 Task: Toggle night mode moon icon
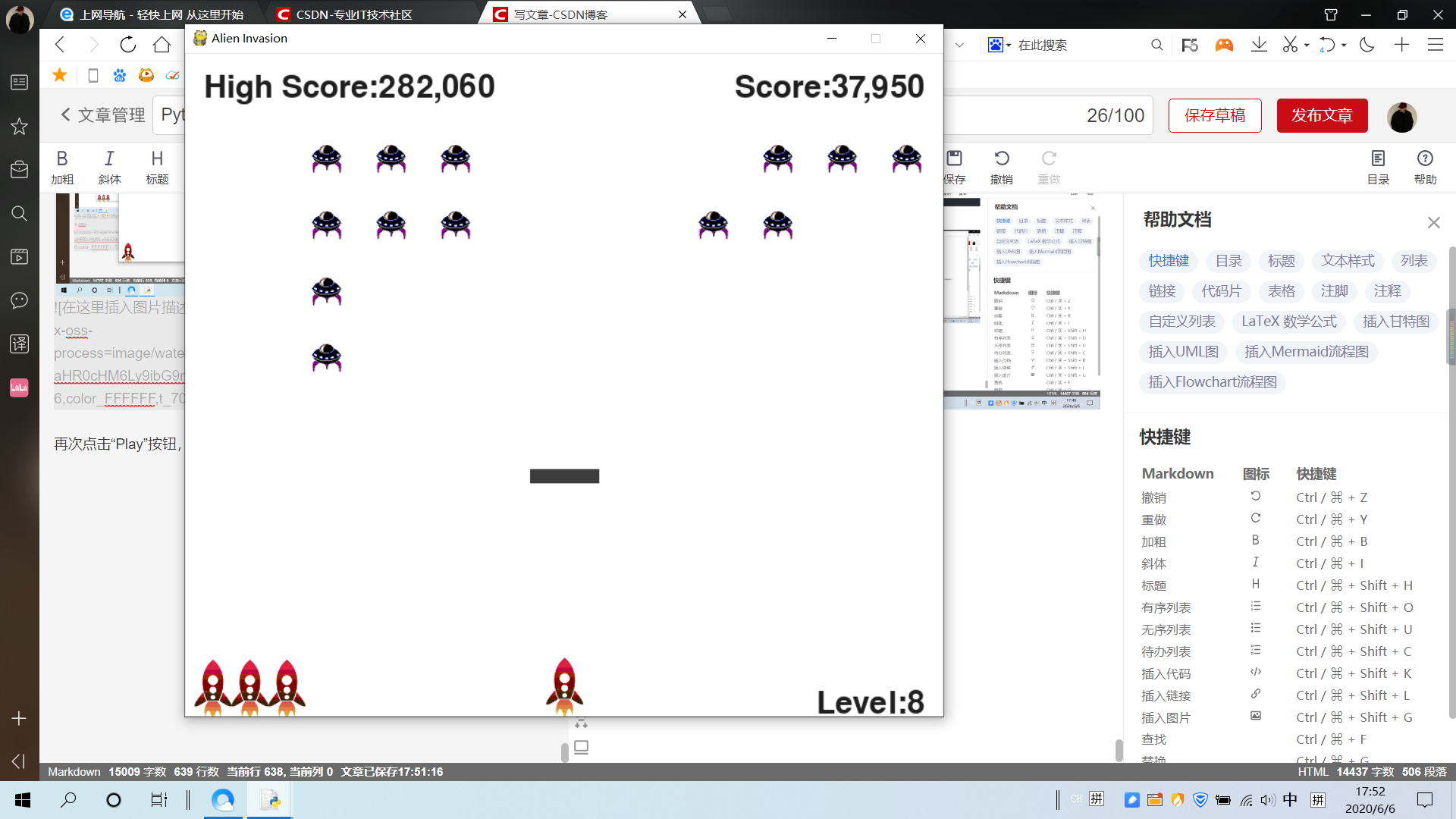click(x=1367, y=45)
